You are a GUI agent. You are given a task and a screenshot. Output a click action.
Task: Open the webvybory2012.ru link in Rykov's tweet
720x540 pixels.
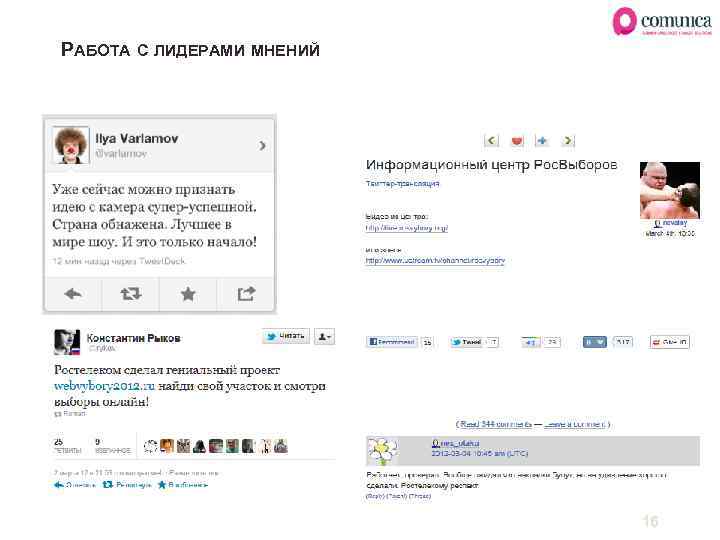[x=105, y=386]
